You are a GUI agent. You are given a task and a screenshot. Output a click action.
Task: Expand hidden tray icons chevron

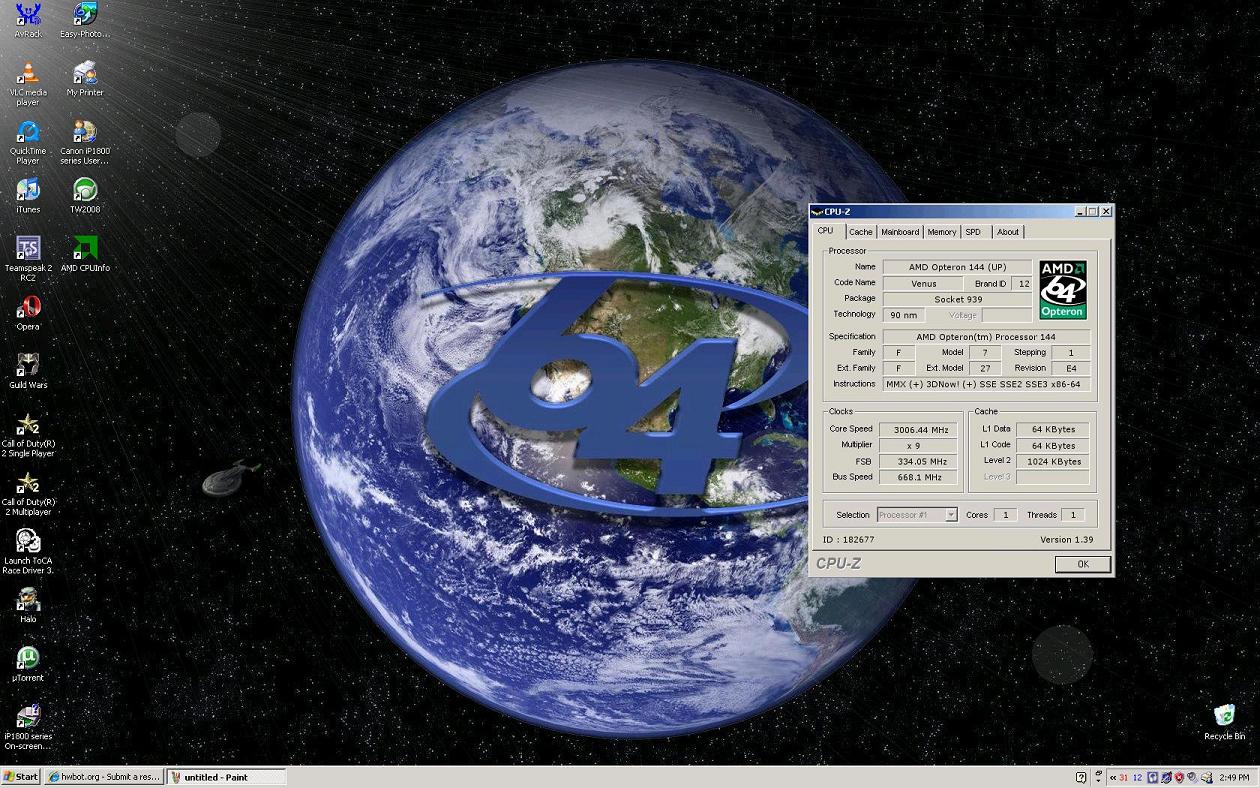(1112, 777)
